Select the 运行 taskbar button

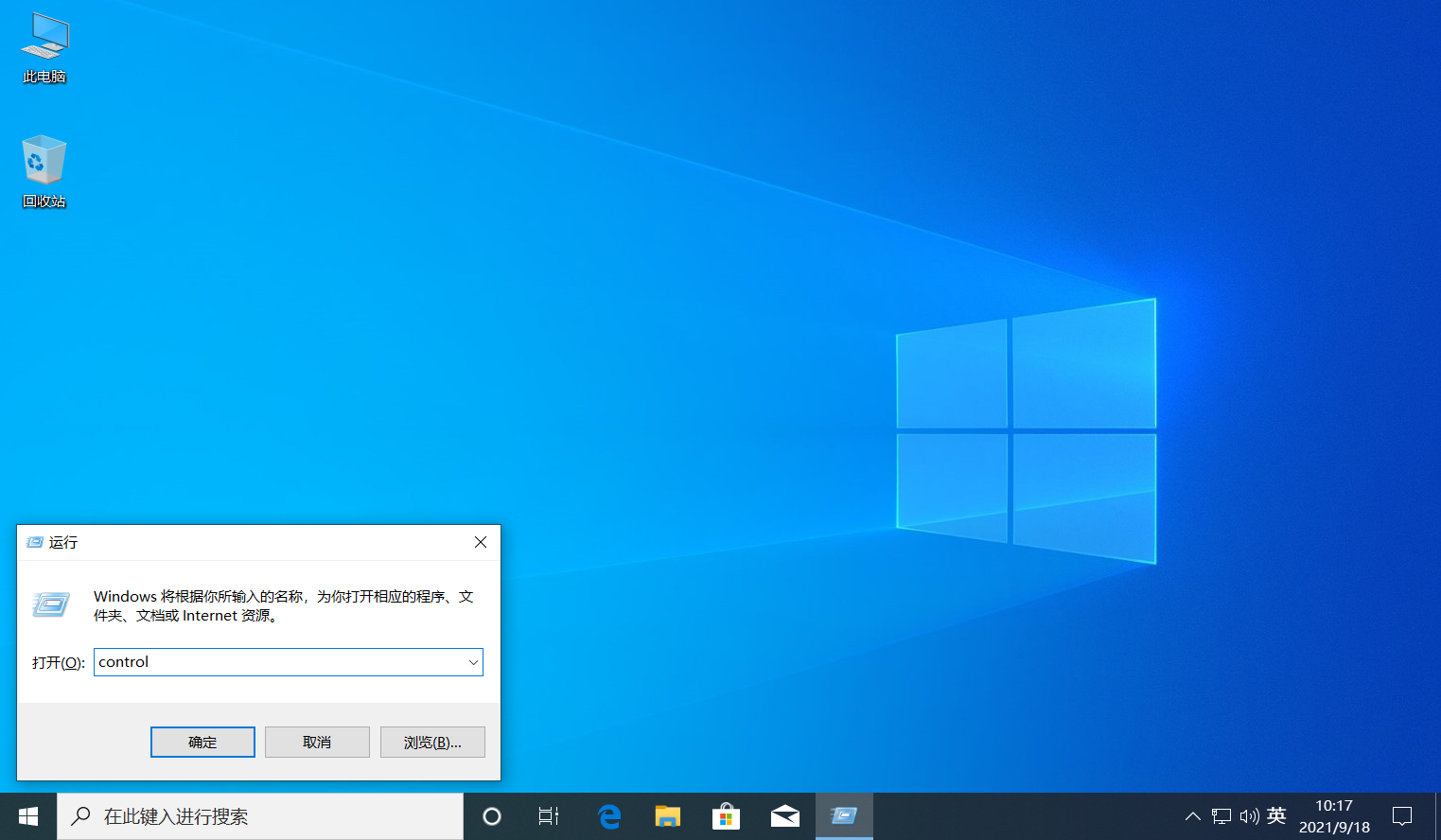(844, 816)
